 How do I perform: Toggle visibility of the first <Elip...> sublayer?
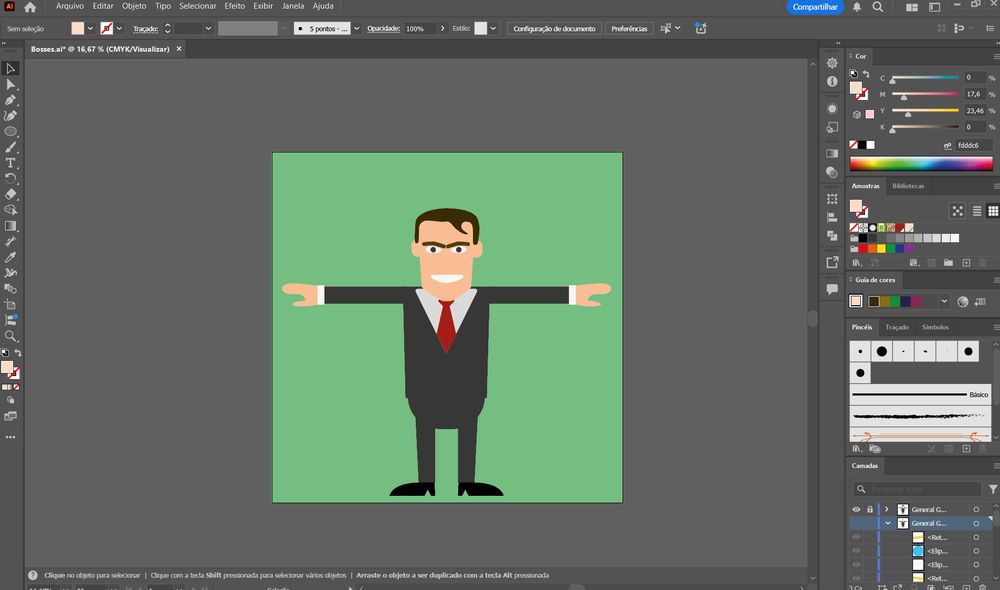click(856, 551)
